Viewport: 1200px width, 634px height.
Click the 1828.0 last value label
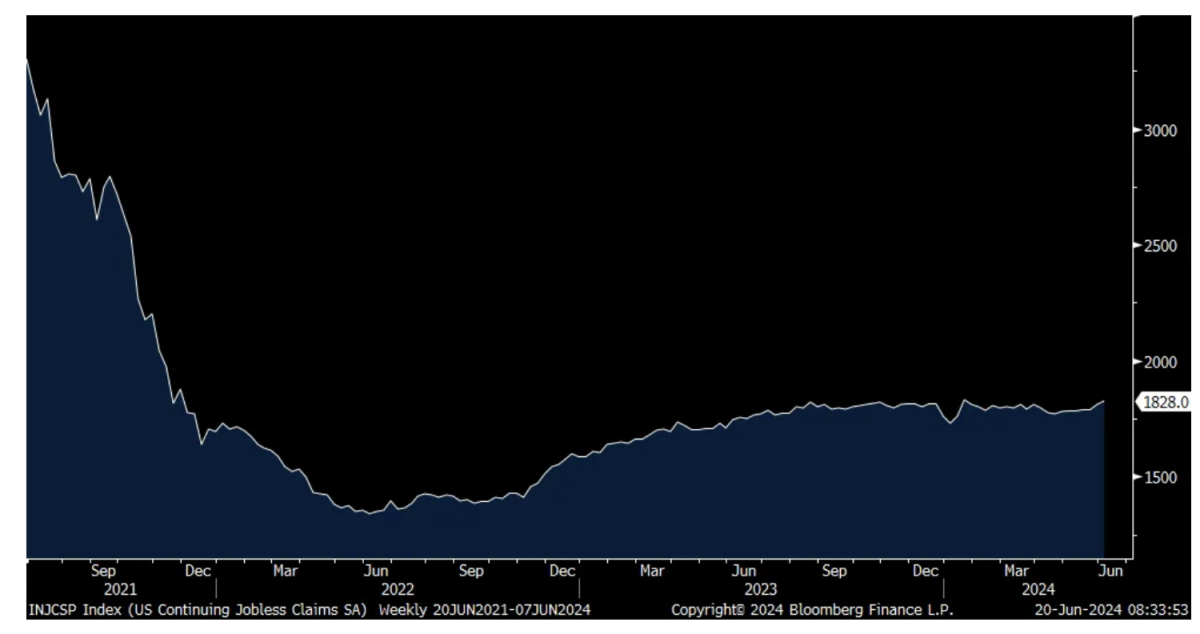click(x=1166, y=402)
